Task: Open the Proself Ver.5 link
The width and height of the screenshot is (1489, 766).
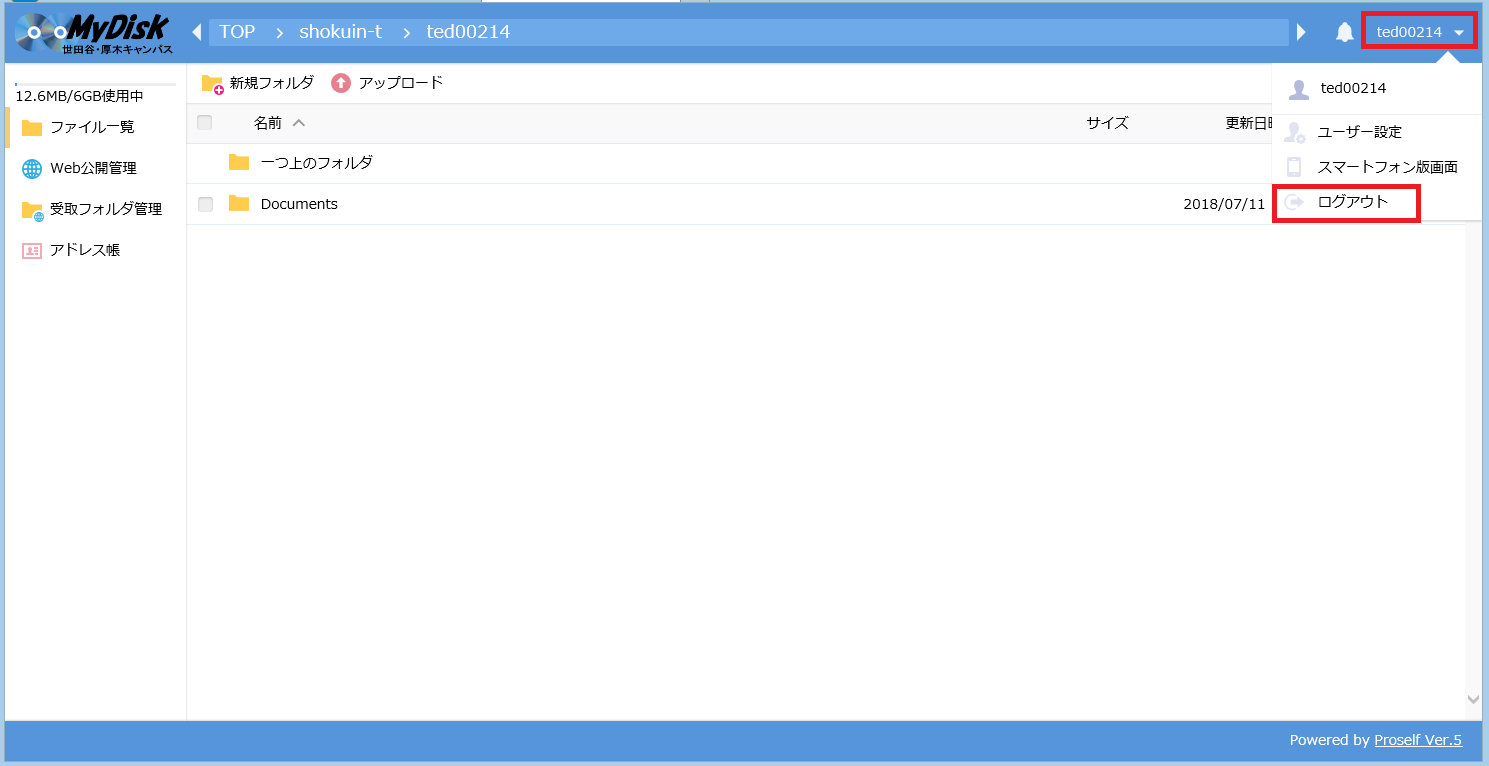Action: 1417,740
